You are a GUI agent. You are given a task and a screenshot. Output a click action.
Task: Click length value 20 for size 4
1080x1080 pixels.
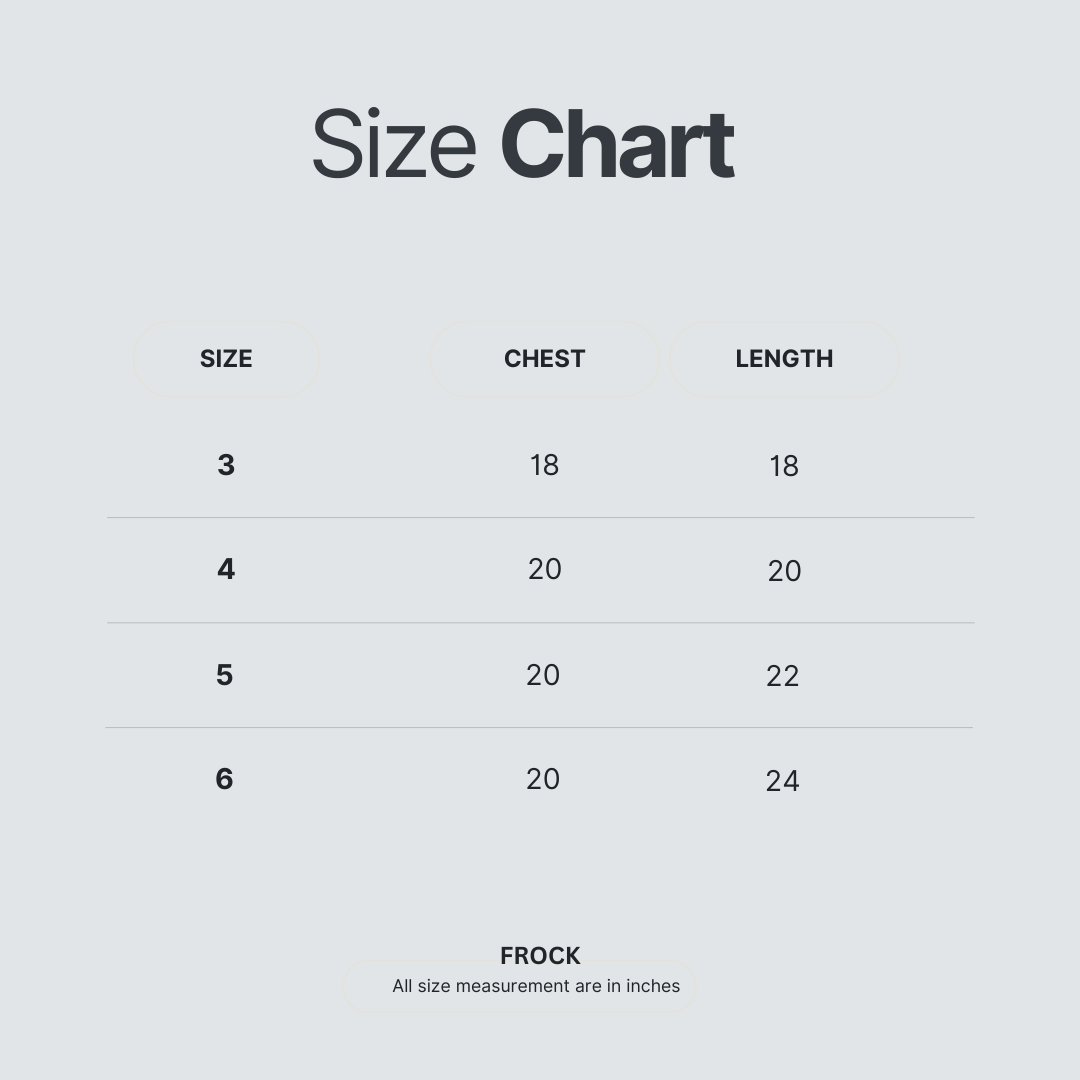click(x=785, y=571)
